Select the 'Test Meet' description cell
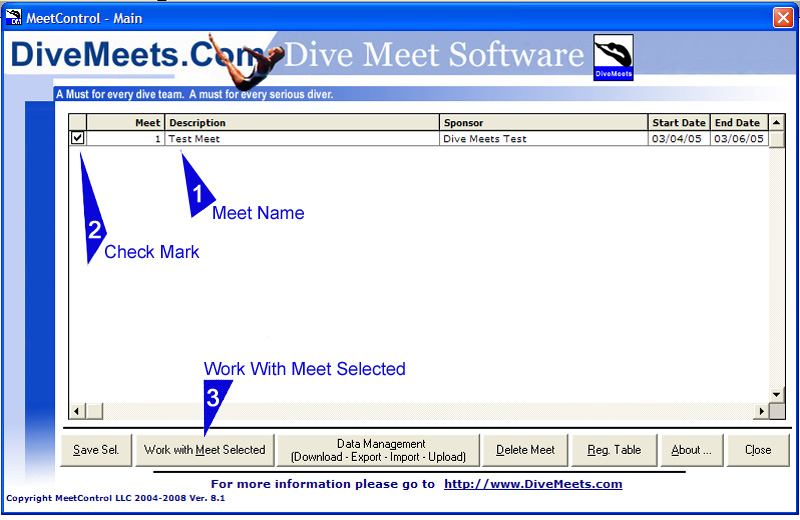 [302, 138]
